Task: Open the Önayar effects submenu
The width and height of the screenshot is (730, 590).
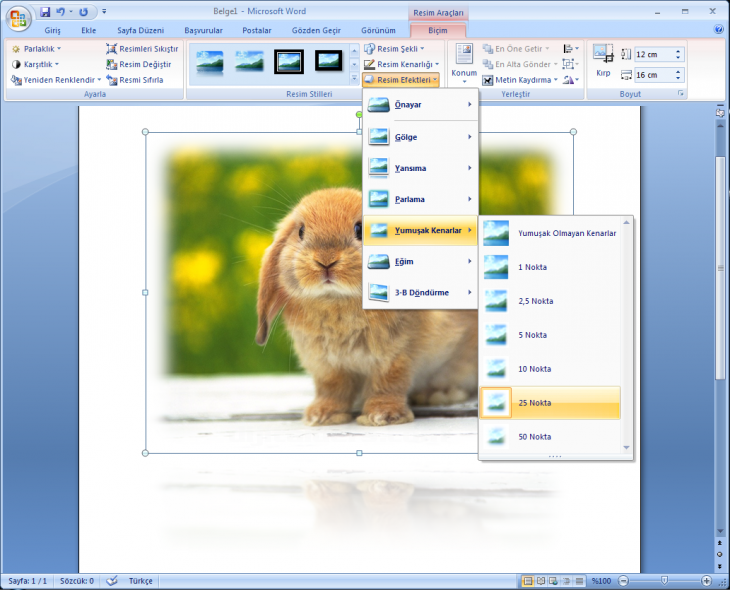Action: click(420, 105)
